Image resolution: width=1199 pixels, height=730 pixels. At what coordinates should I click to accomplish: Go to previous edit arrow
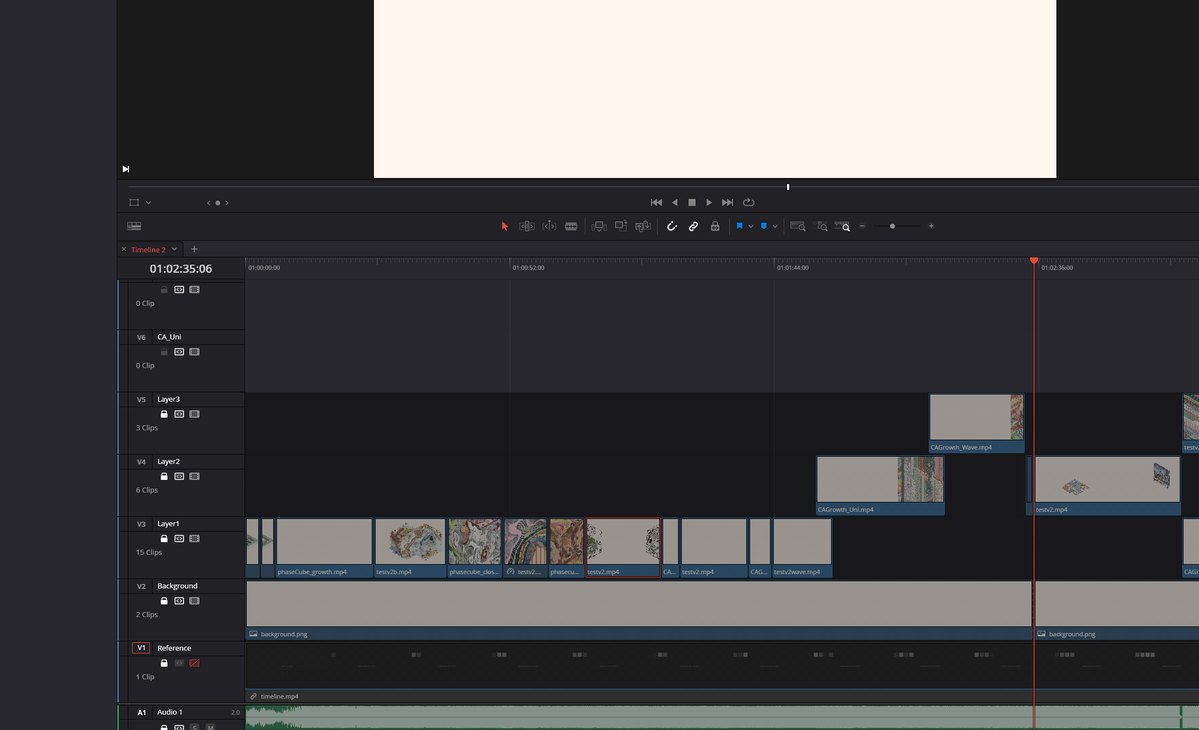click(209, 203)
